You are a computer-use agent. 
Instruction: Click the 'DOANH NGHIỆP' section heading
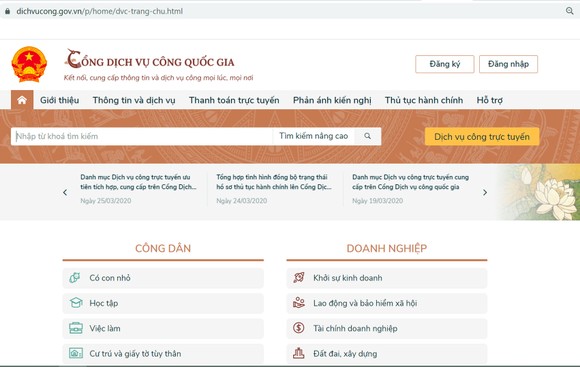387,248
